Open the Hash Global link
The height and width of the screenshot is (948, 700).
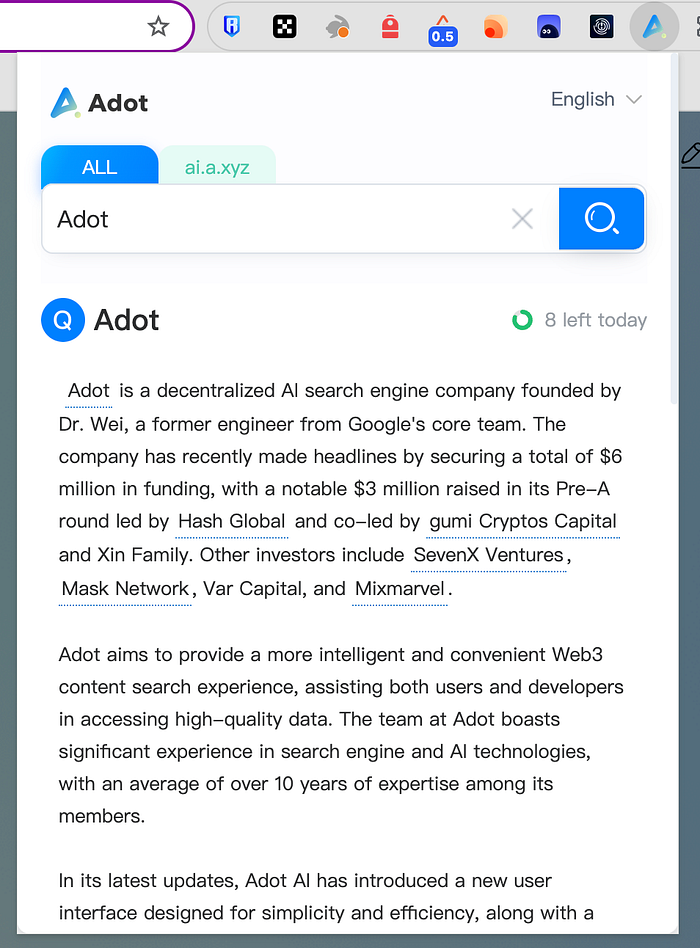[x=232, y=521]
